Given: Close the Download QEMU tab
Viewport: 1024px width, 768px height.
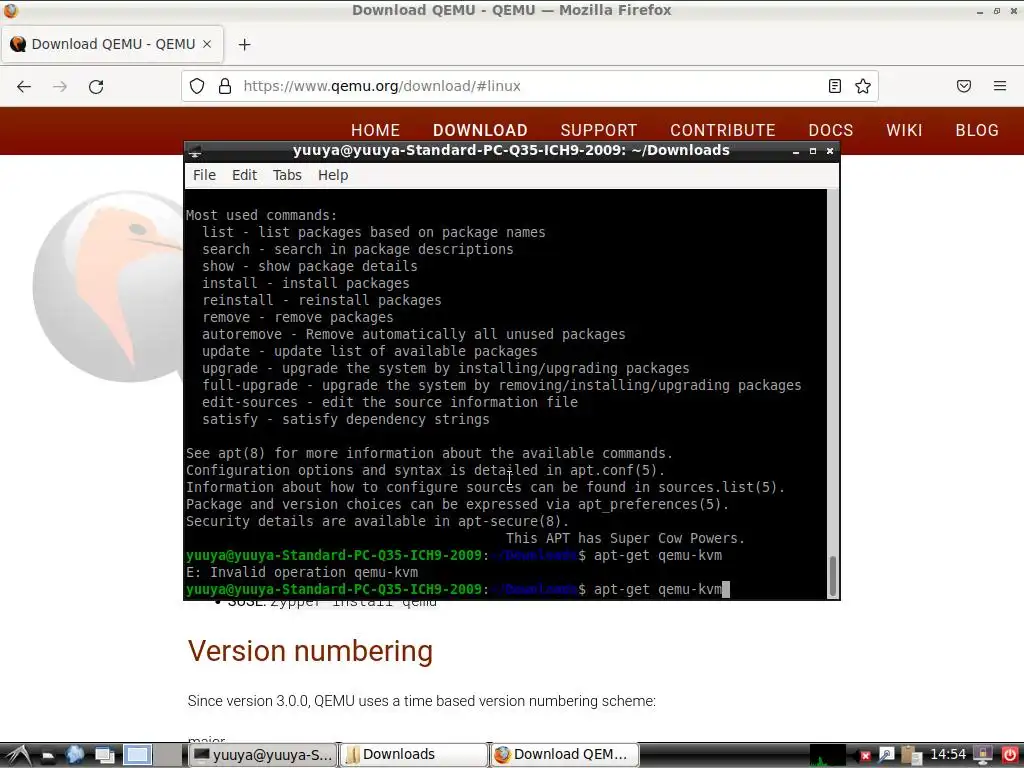Looking at the screenshot, I should pos(207,44).
